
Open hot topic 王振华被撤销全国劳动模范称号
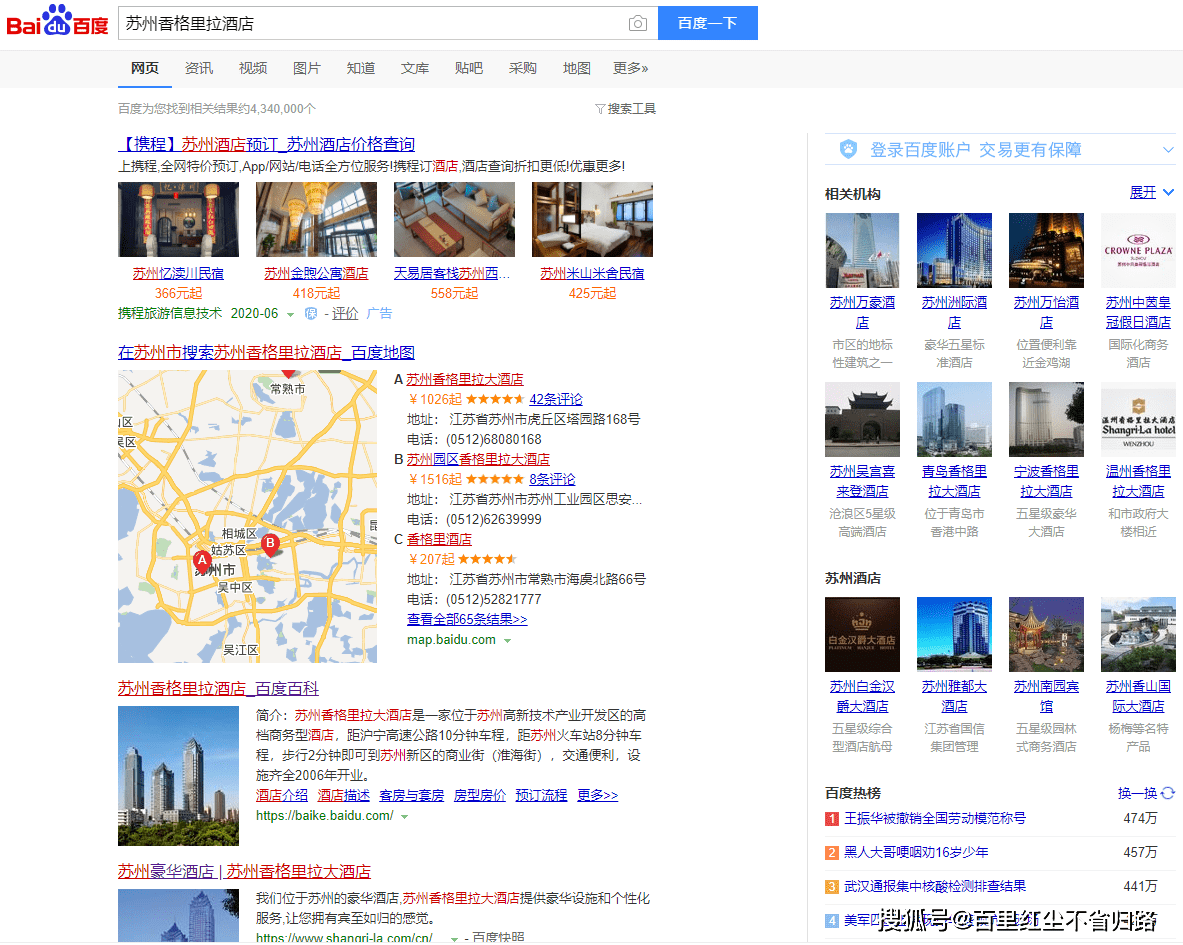click(935, 818)
